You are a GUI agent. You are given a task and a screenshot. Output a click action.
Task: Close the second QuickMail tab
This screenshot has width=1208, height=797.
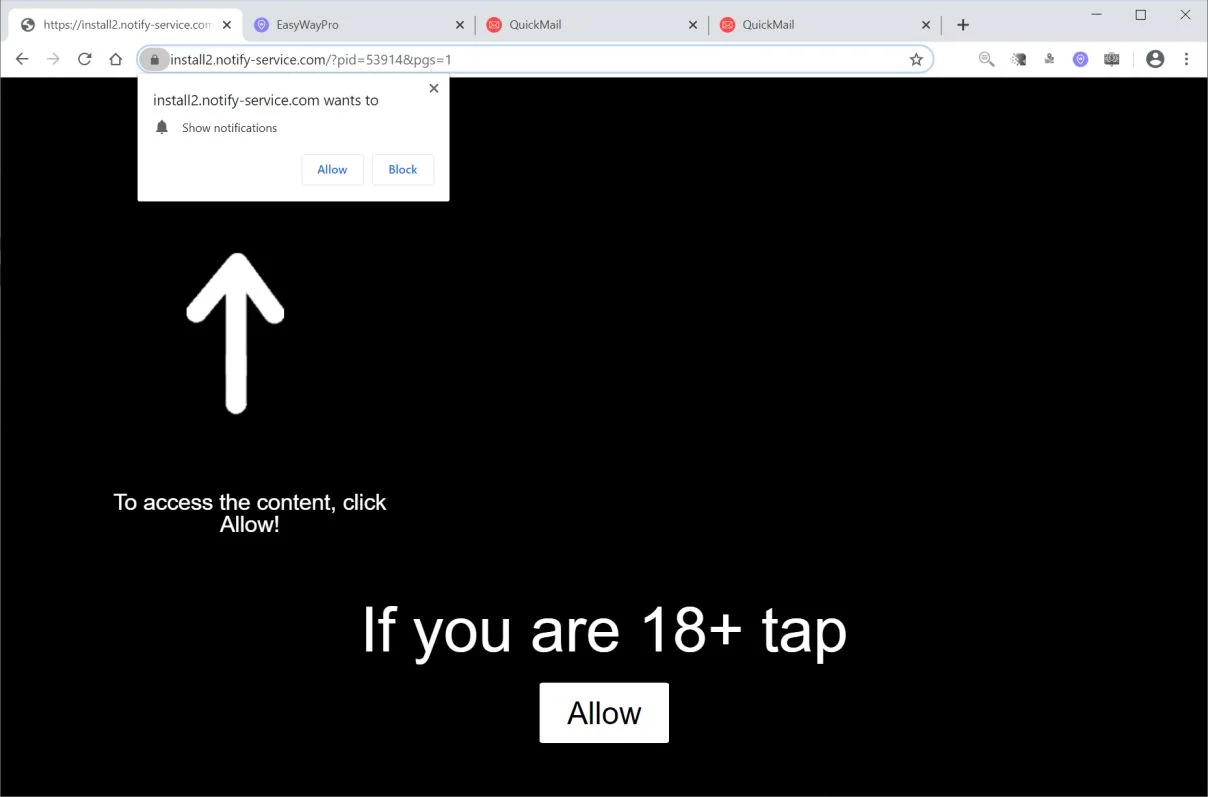coord(925,25)
